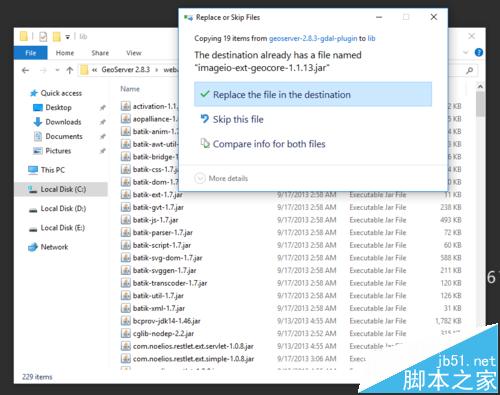The height and width of the screenshot is (395, 500).
Task: Select This PC in navigation pane
Action: pos(53,170)
